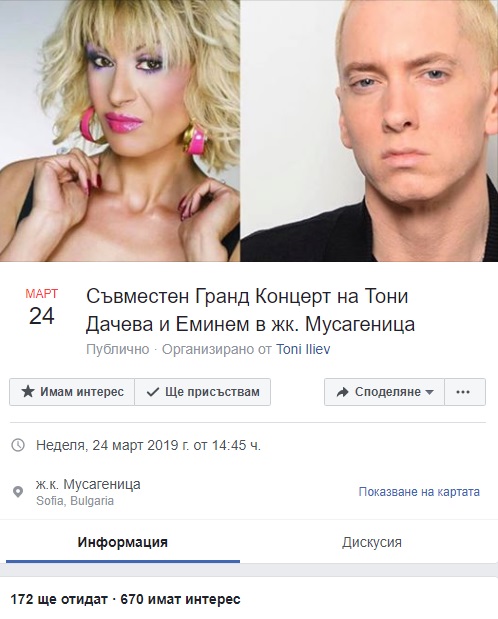
Task: Switch to the Дискусия tab
Action: [372, 542]
